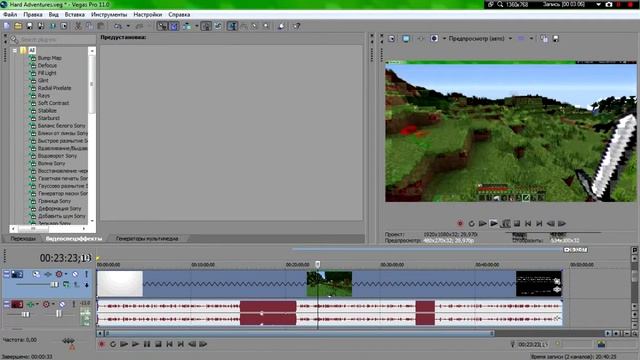Click the Make Compositing Child icon on the video track
The width and height of the screenshot is (640, 360).
(77, 284)
